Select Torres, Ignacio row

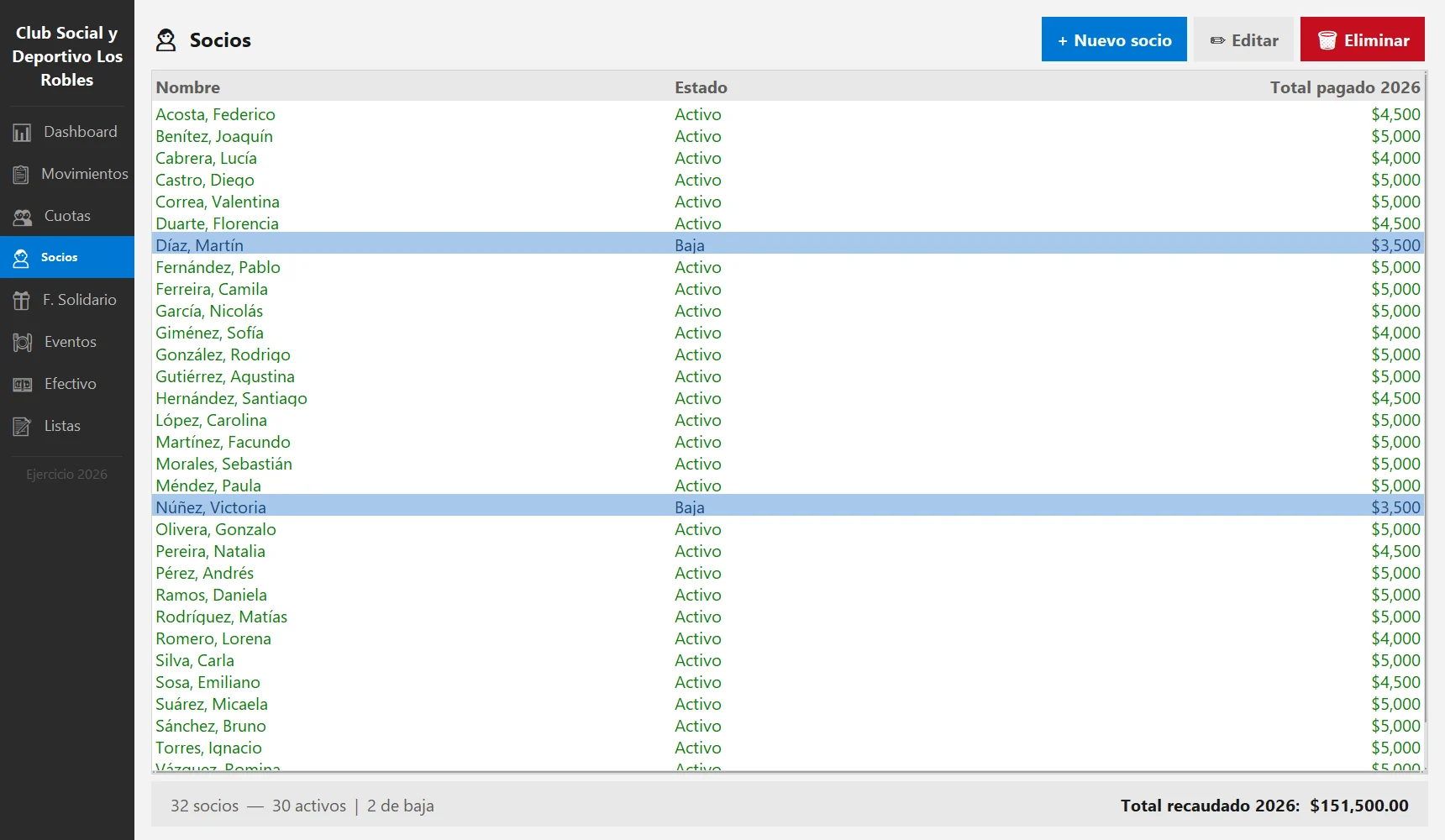click(788, 748)
